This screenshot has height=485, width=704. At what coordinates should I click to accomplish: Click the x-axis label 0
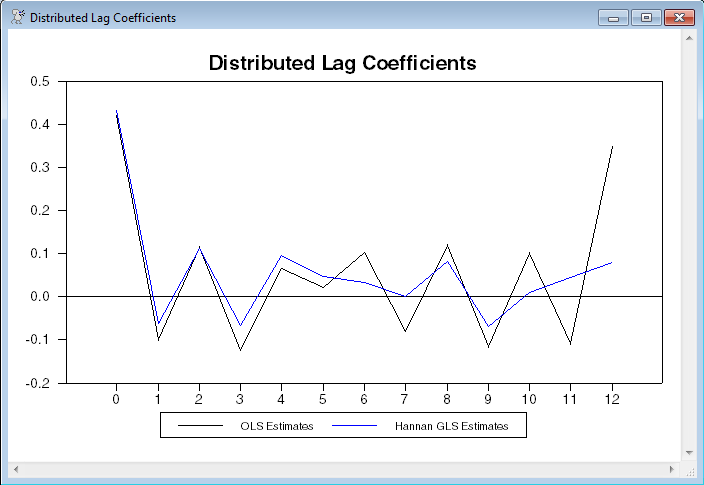[116, 399]
